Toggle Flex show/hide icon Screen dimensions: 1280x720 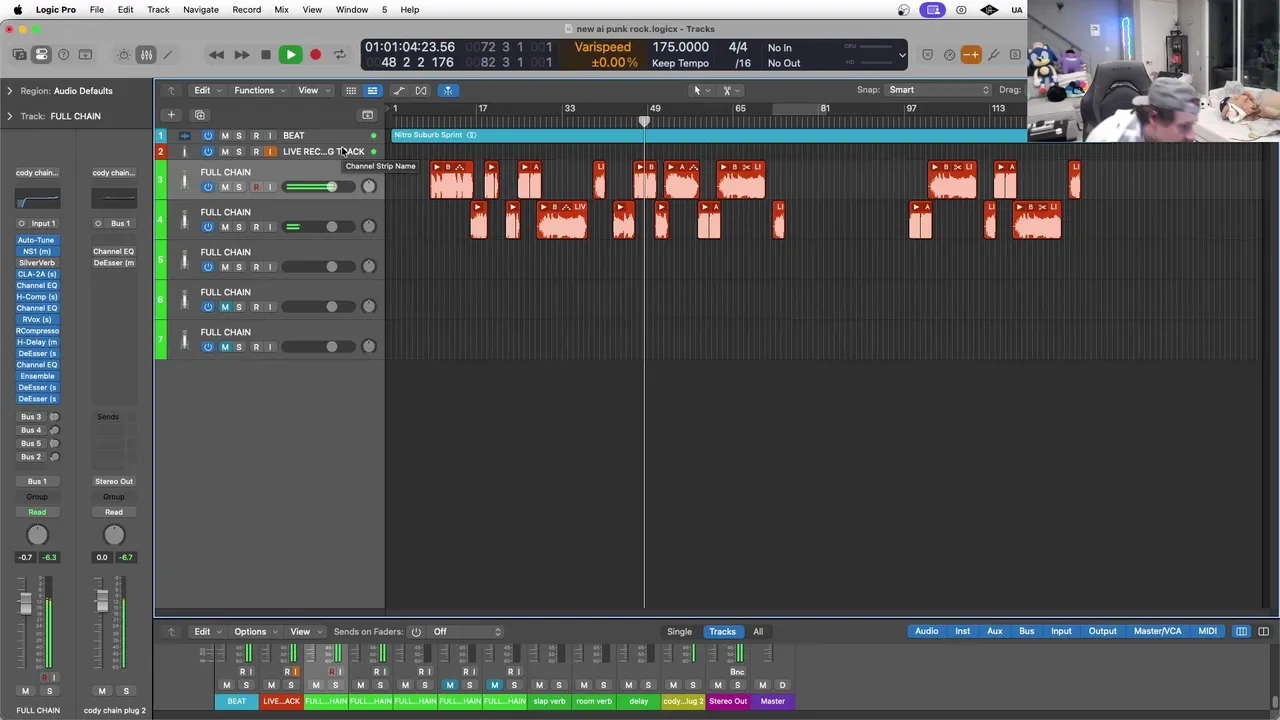point(421,90)
